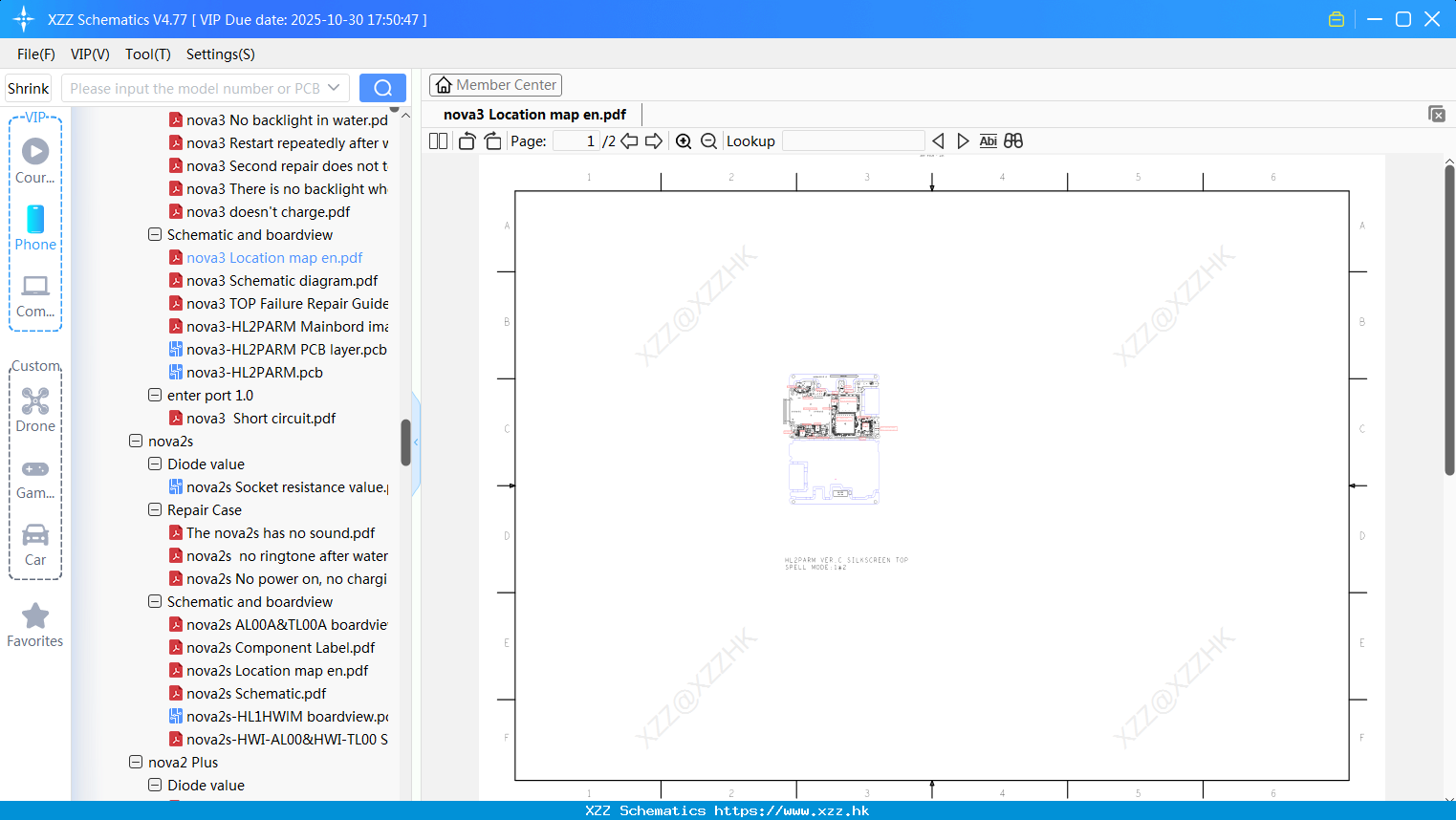Open nova3 Schematic diagram.pdf
Image resolution: width=1456 pixels, height=820 pixels.
point(282,280)
